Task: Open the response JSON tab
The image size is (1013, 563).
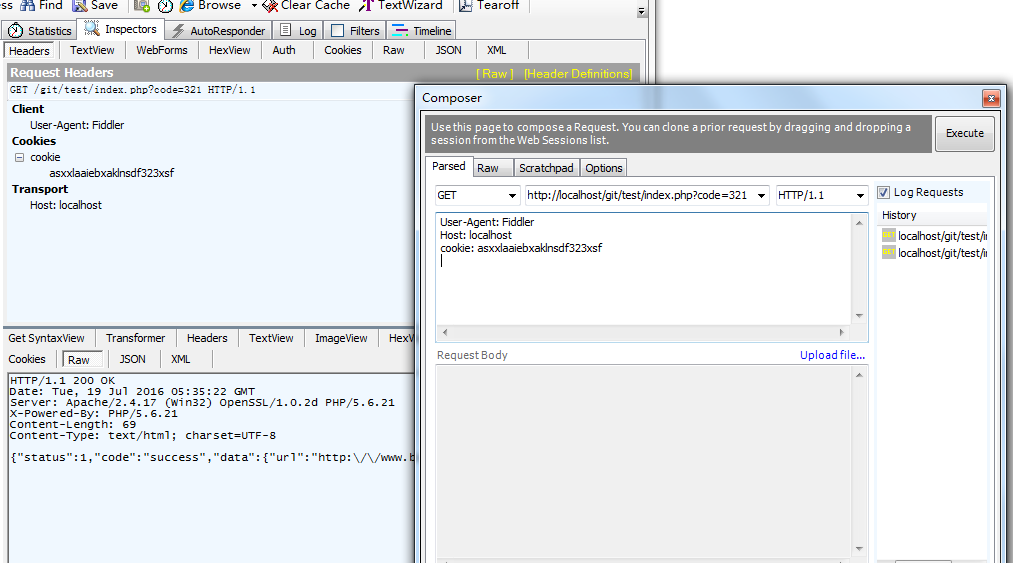Action: (132, 359)
